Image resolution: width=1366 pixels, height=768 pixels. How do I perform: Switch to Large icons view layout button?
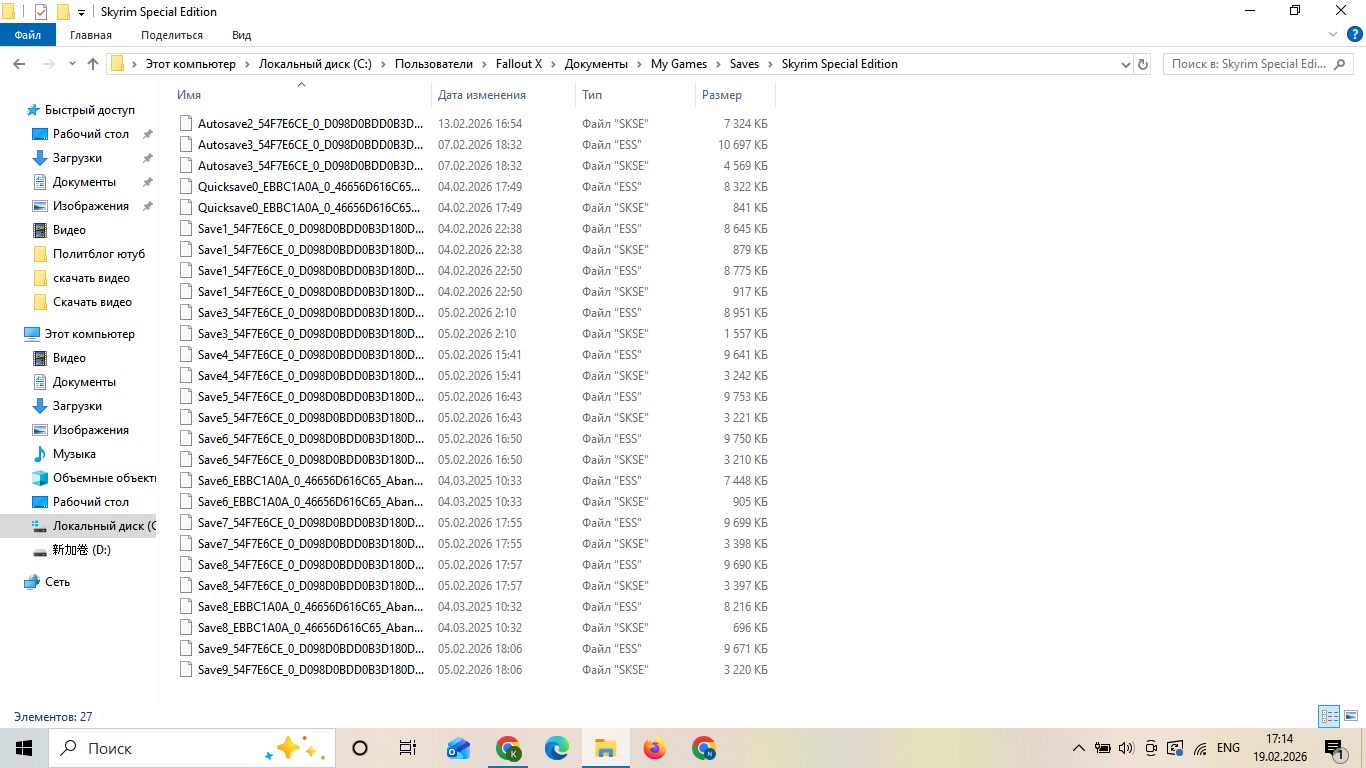(x=1351, y=716)
